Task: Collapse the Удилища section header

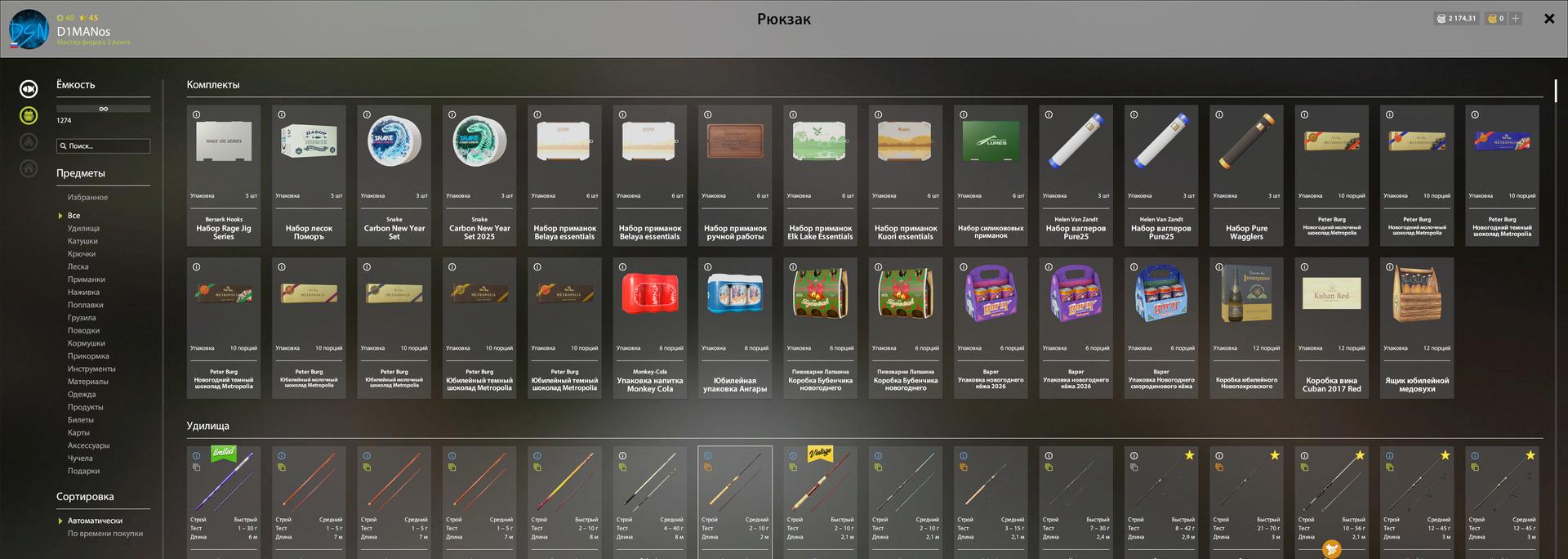Action: tap(207, 426)
